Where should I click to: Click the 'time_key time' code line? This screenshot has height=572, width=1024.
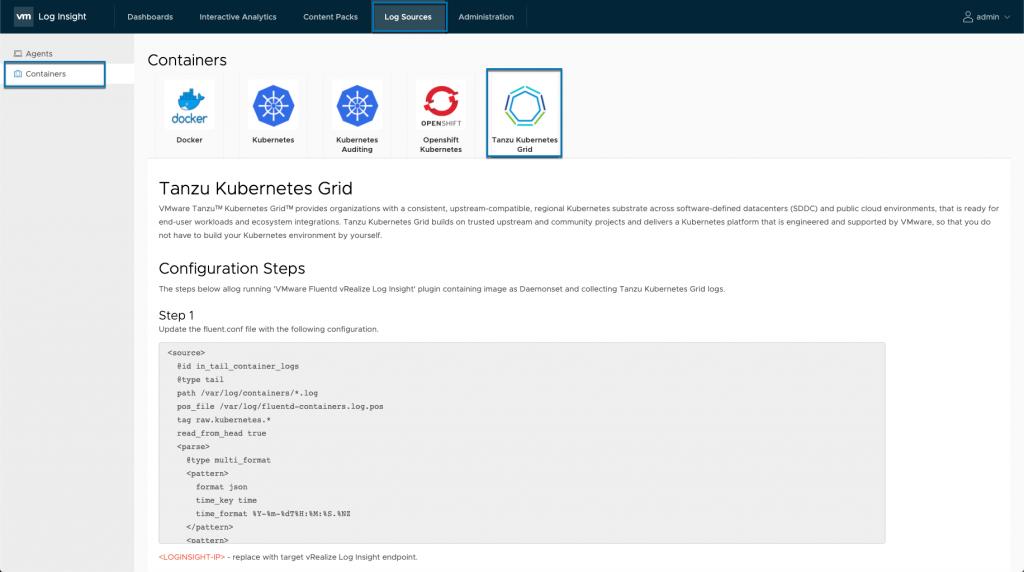click(x=226, y=500)
